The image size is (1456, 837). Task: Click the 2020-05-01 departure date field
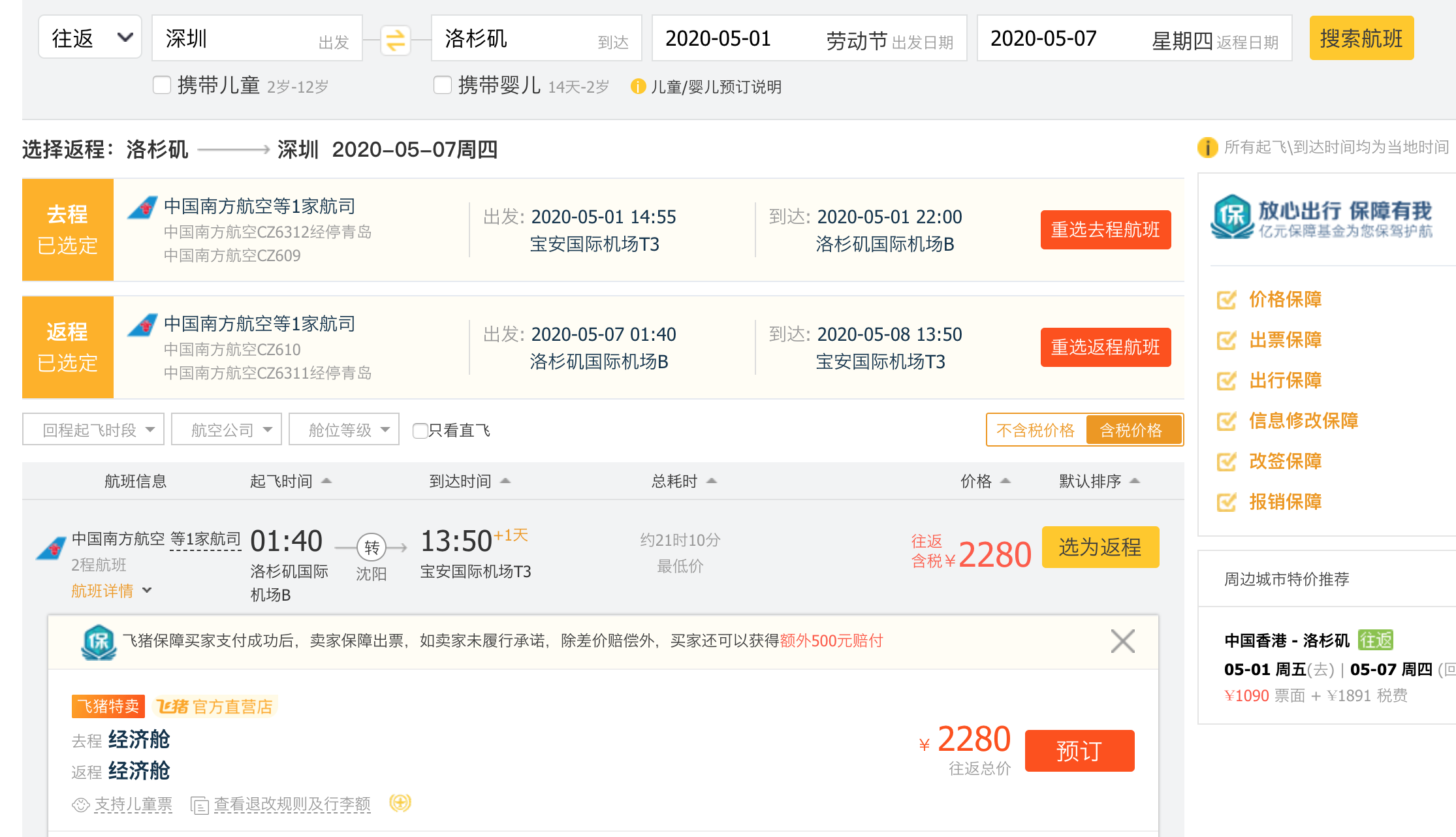click(809, 38)
